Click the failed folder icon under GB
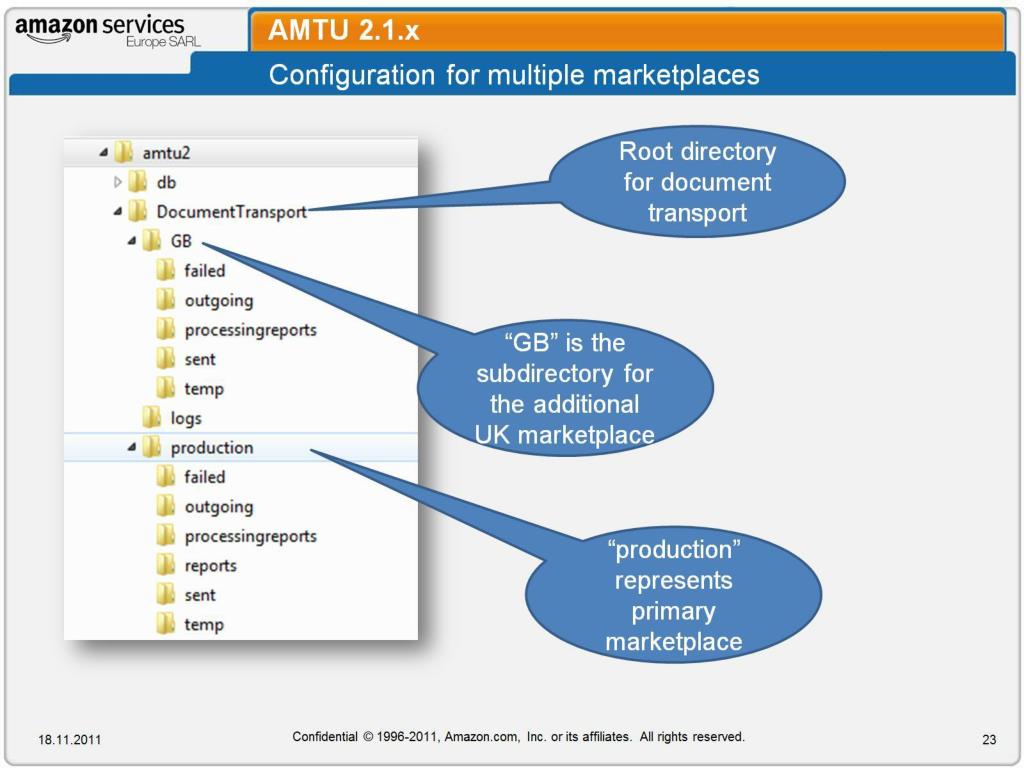Image resolution: width=1024 pixels, height=768 pixels. (166, 270)
